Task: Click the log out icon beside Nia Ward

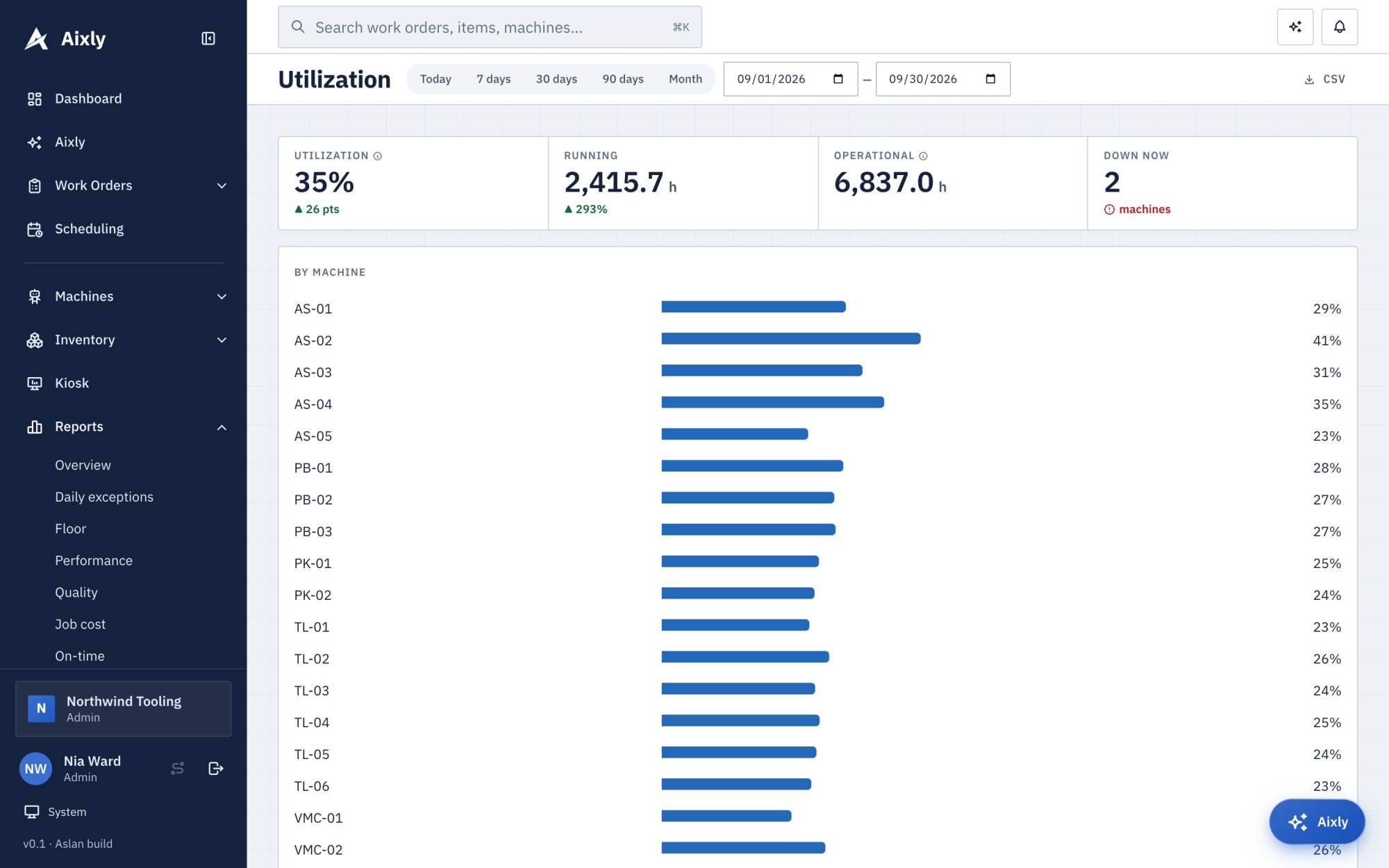Action: 216,768
